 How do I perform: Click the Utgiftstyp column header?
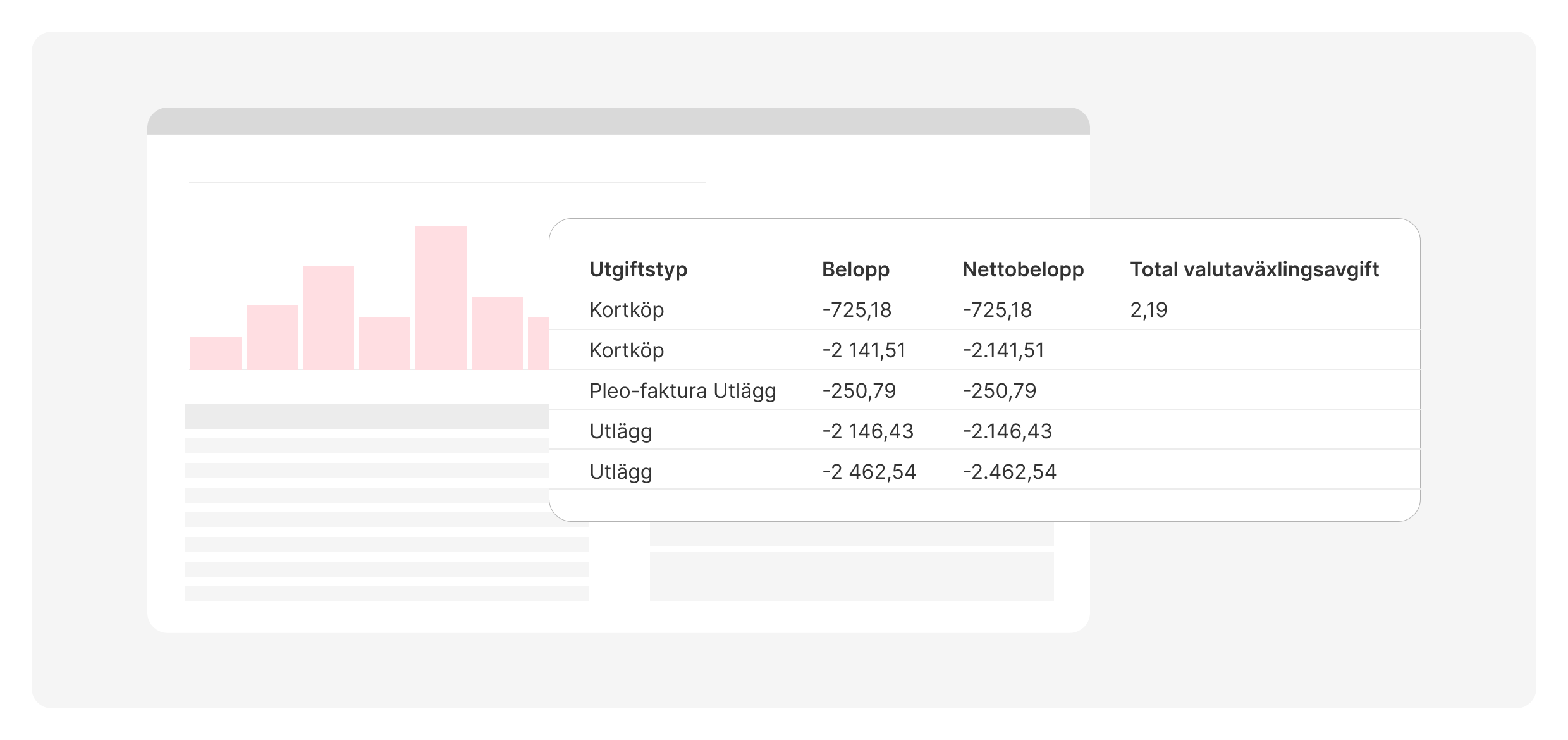click(638, 270)
